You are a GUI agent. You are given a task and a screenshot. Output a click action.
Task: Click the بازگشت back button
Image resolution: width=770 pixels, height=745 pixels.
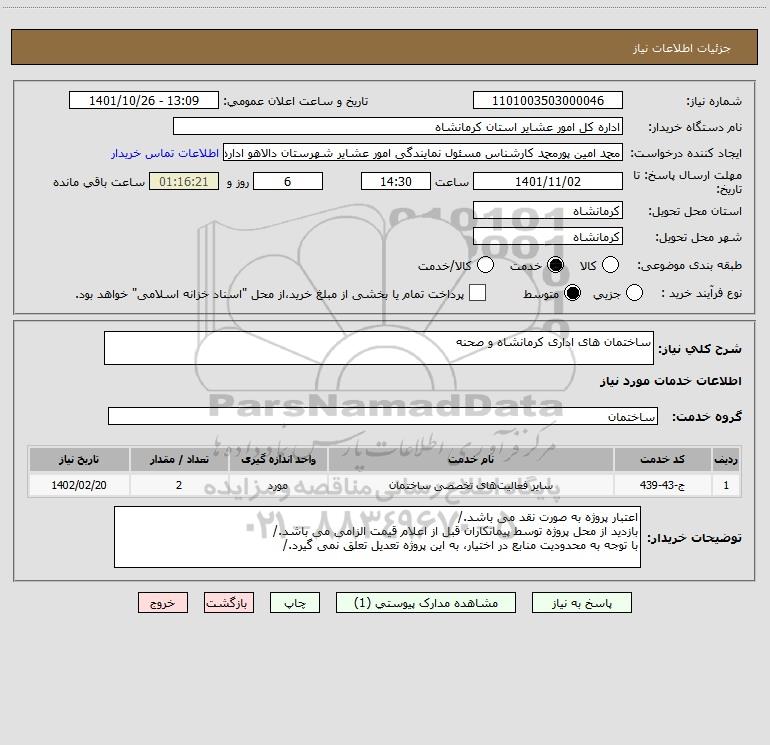pos(229,603)
